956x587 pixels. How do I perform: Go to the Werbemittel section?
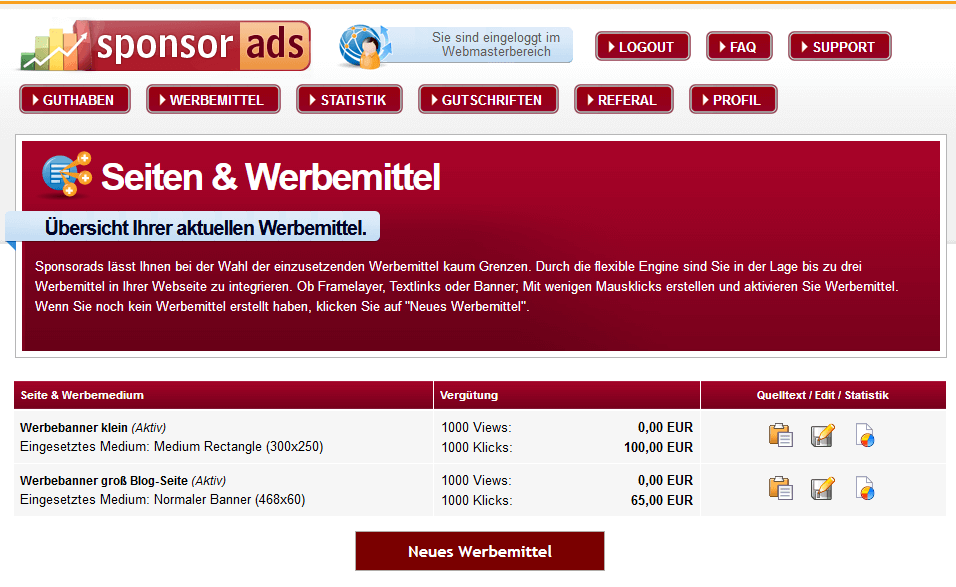coord(213,100)
